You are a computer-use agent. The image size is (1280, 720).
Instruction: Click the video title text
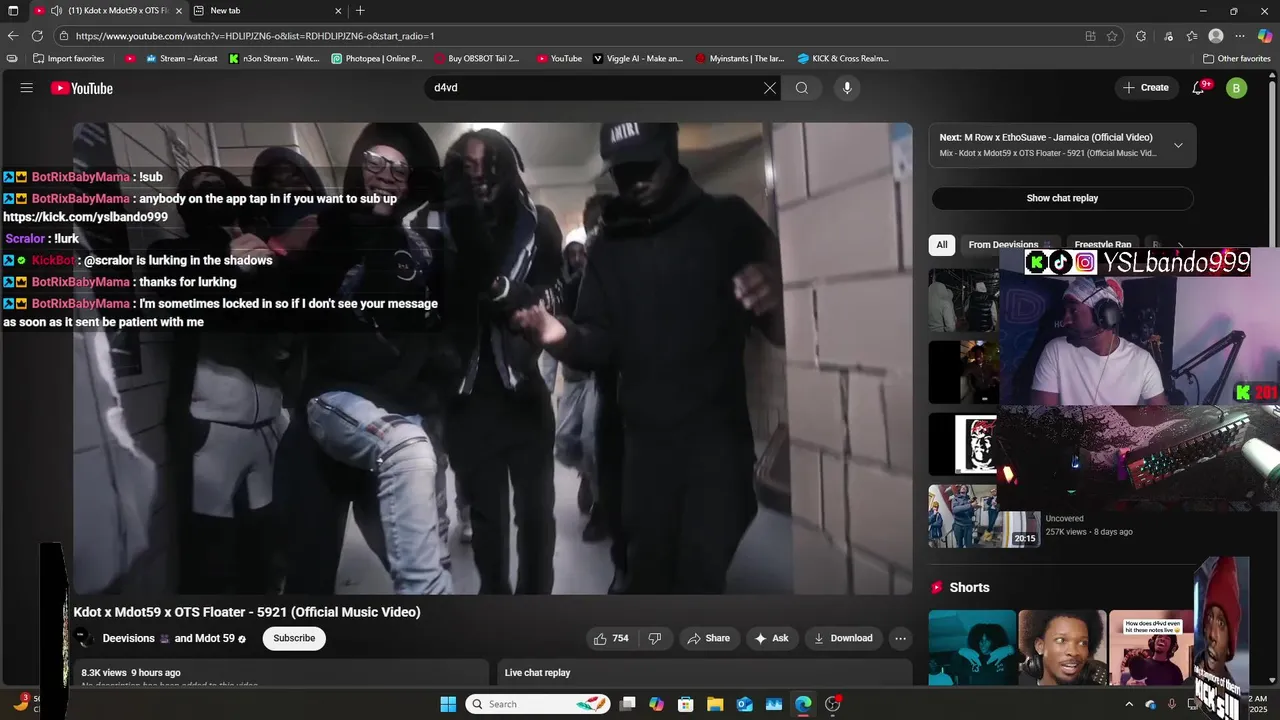pyautogui.click(x=247, y=612)
